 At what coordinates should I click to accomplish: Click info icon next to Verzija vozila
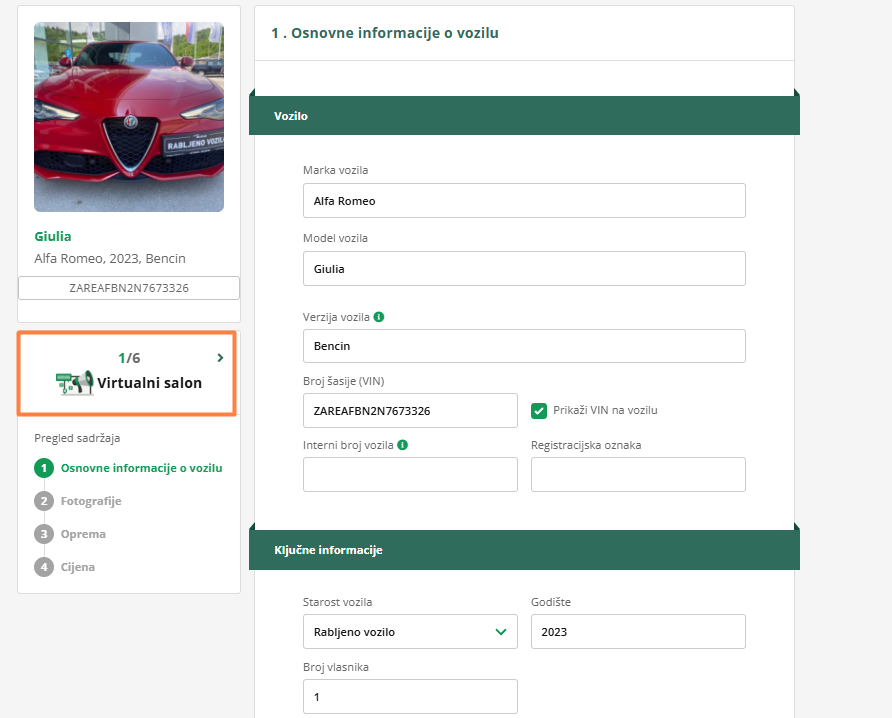point(379,317)
